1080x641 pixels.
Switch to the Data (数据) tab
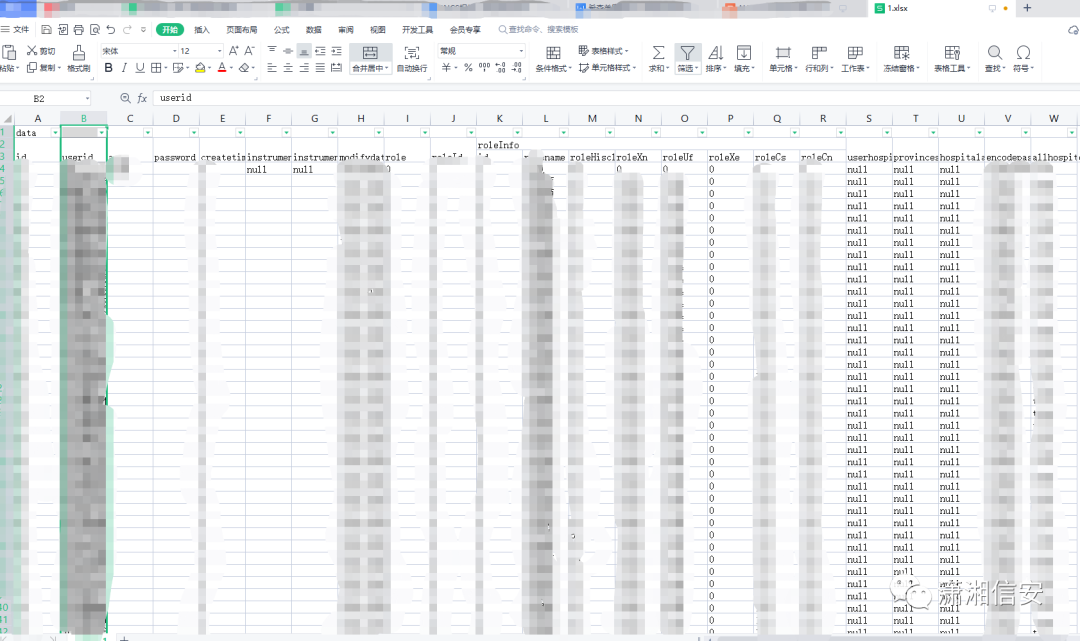point(314,30)
